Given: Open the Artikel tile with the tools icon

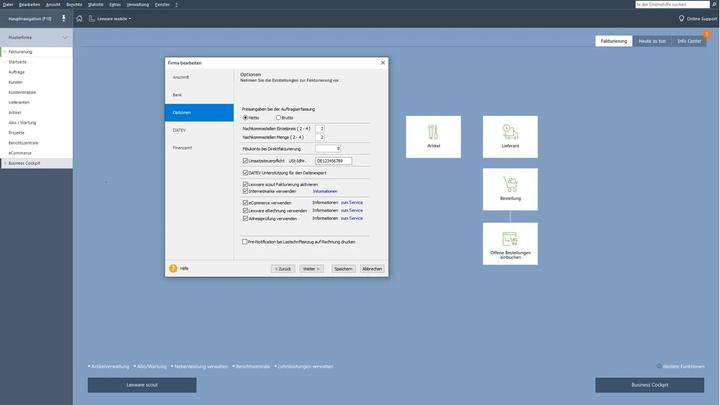Looking at the screenshot, I should 433,137.
